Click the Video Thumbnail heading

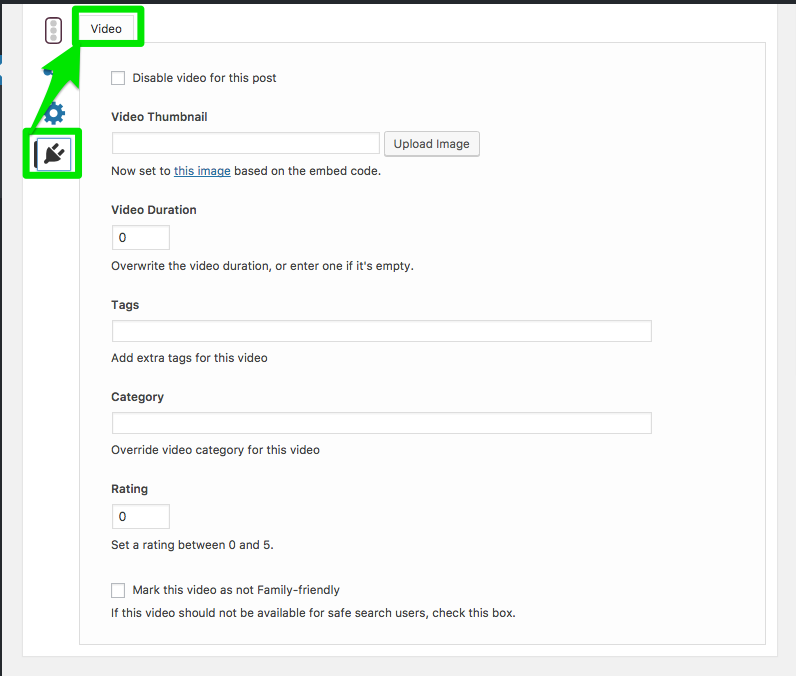(159, 117)
